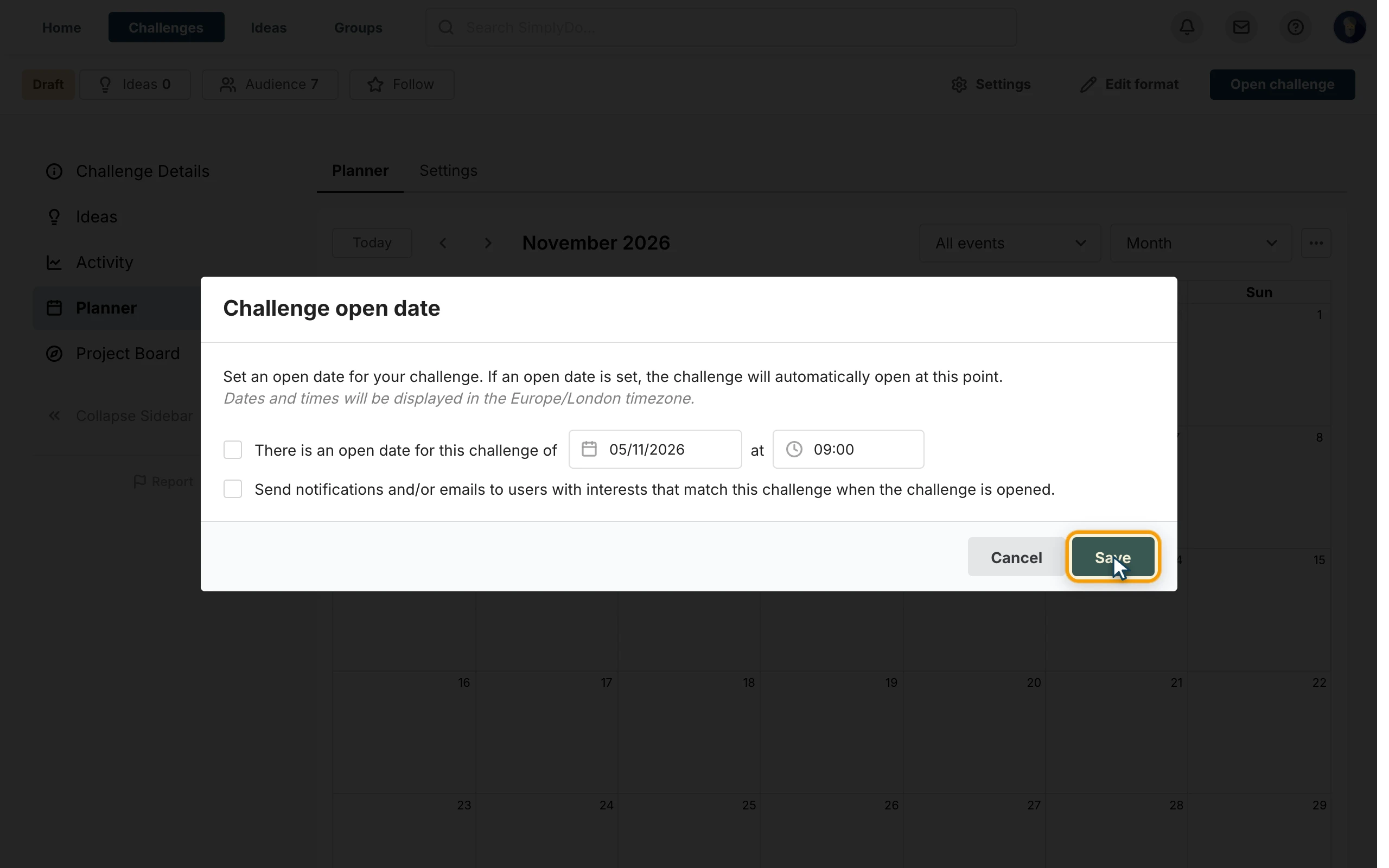Click the Challenge Details info icon
The height and width of the screenshot is (868, 1389).
pos(54,171)
